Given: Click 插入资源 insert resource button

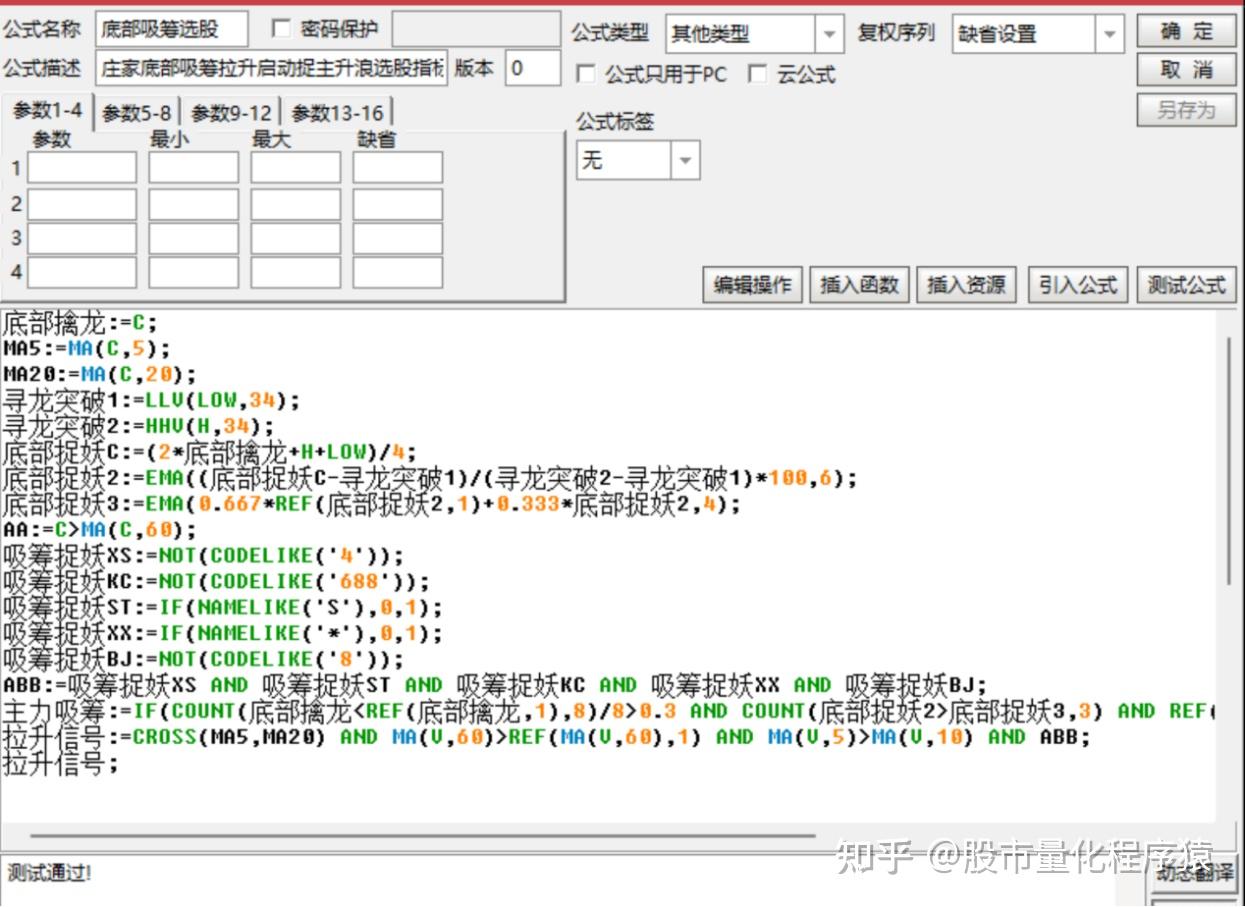Looking at the screenshot, I should click(x=966, y=285).
